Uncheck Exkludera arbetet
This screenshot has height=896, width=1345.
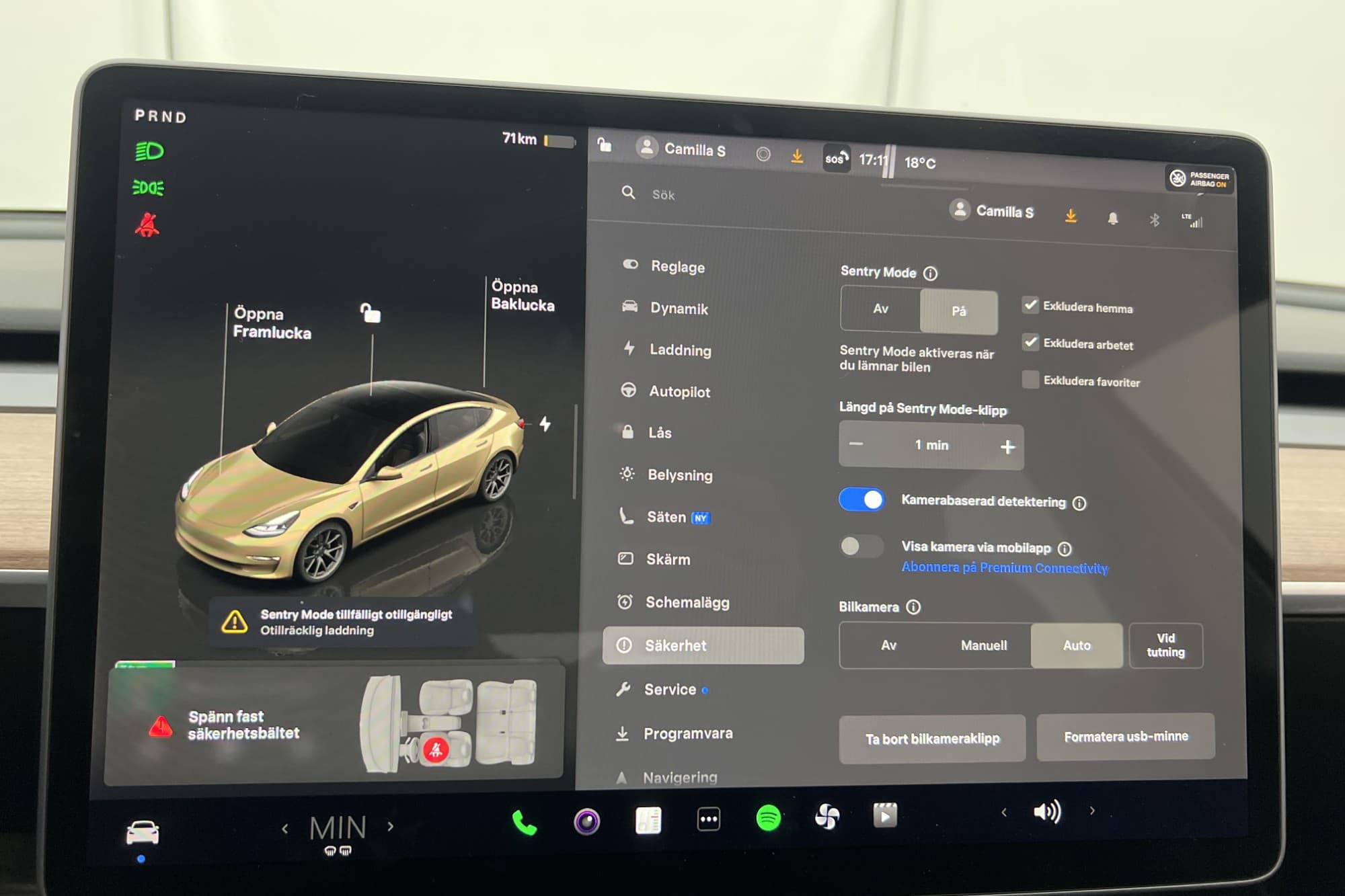click(x=1030, y=341)
